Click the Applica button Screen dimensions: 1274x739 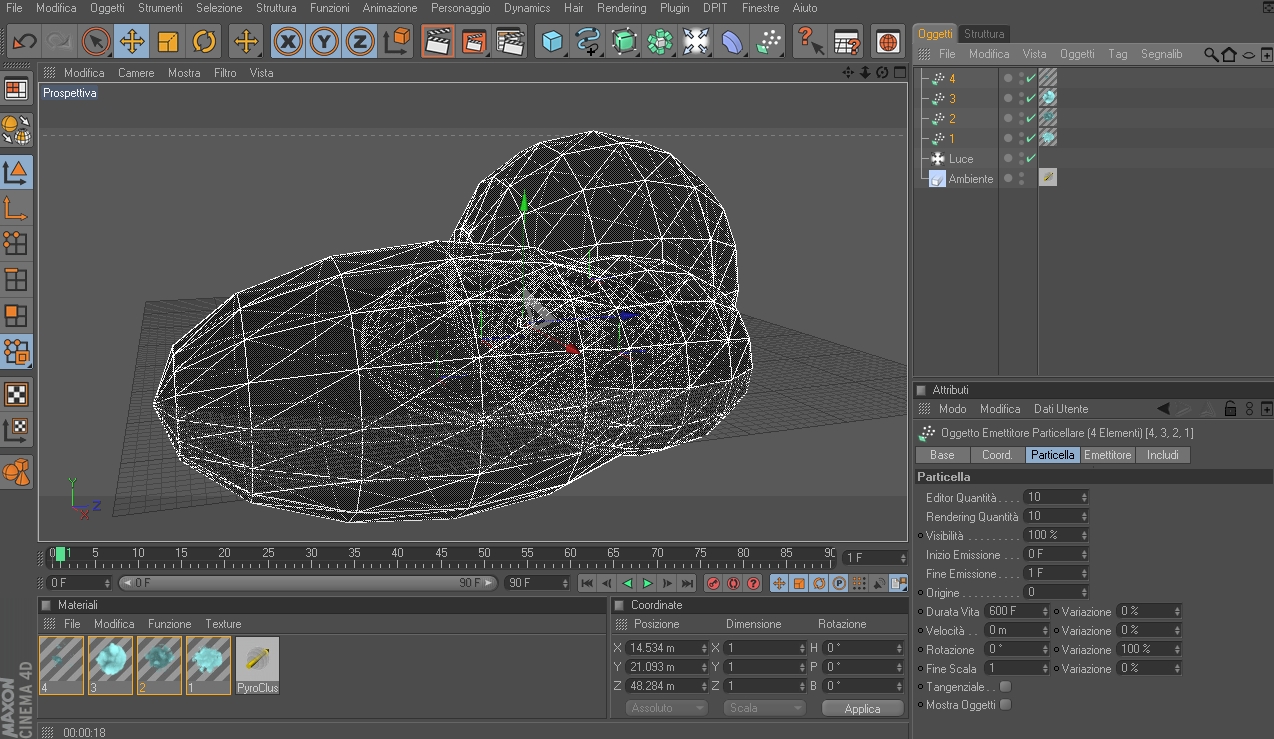click(x=862, y=708)
